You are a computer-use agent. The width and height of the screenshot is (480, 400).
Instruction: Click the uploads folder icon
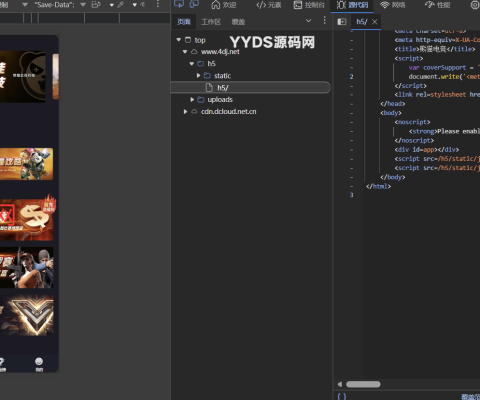(x=201, y=100)
